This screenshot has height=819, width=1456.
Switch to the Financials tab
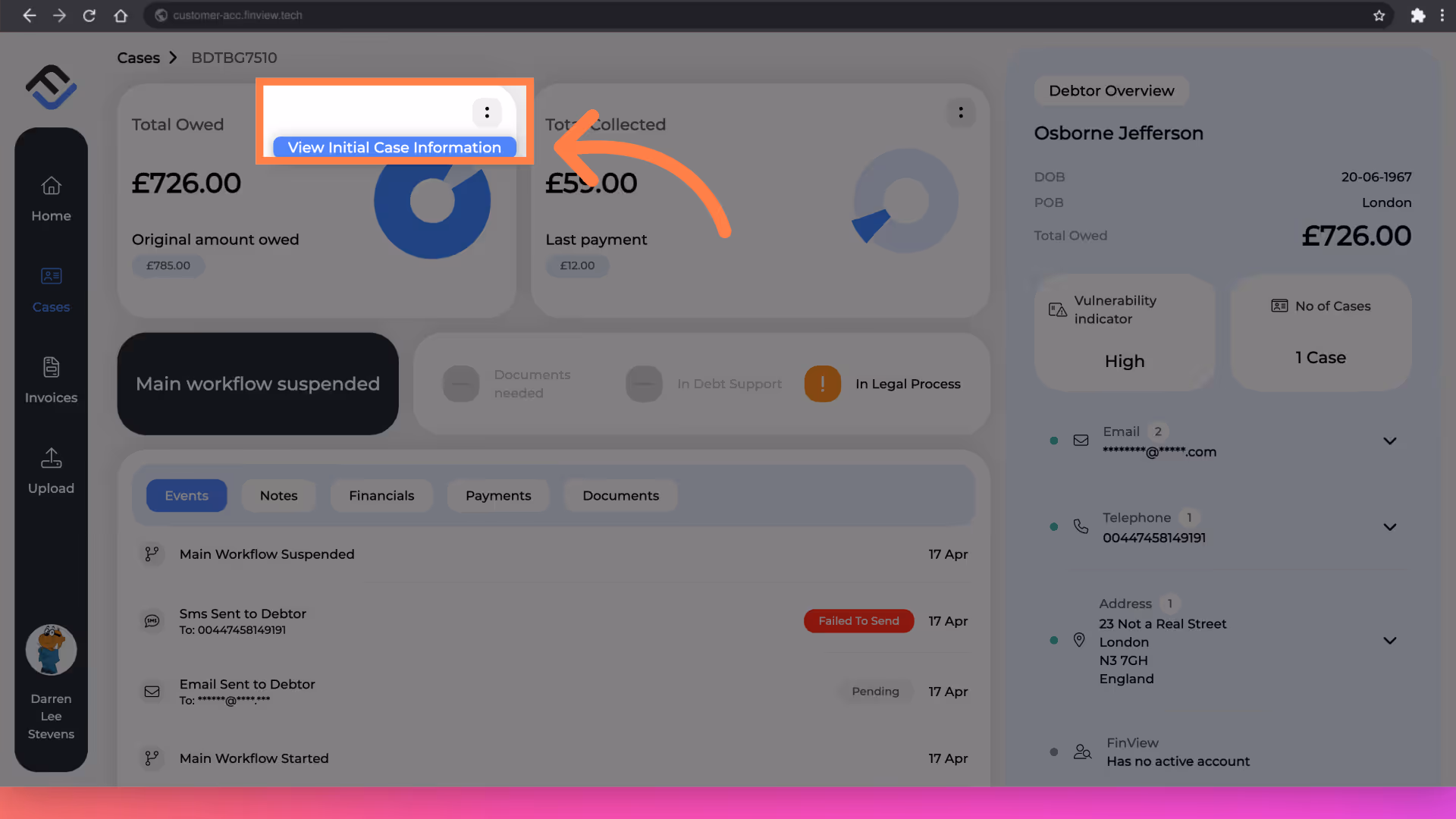(x=381, y=495)
